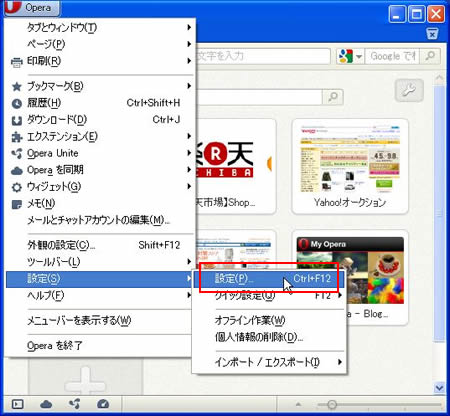Screen dimensions: 450x416
Task: Click the gear icon beside ウィジェット
Action: [17, 187]
